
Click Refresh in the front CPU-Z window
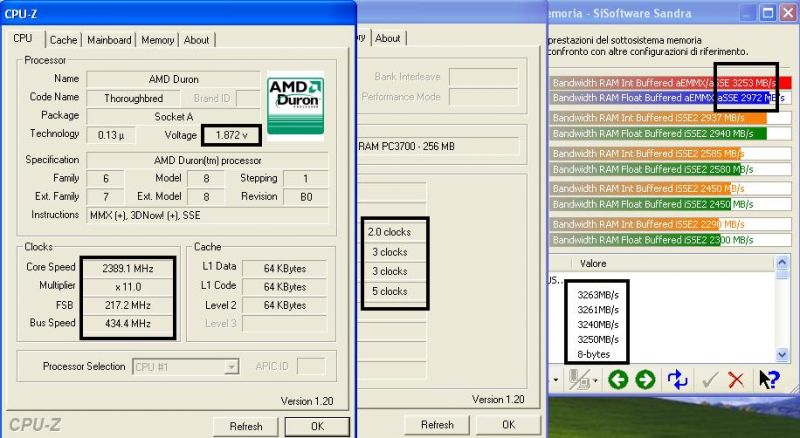pyautogui.click(x=245, y=426)
